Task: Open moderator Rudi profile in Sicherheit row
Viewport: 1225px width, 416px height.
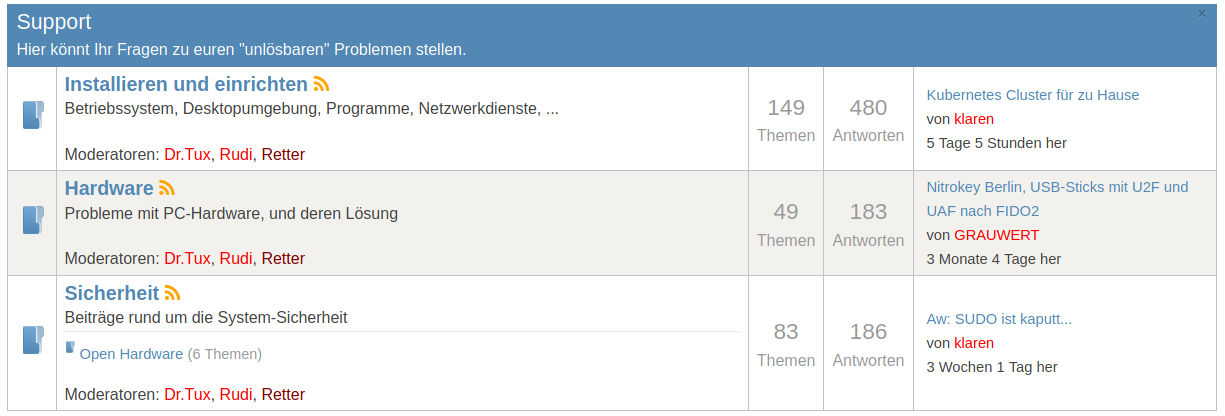Action: coord(236,394)
